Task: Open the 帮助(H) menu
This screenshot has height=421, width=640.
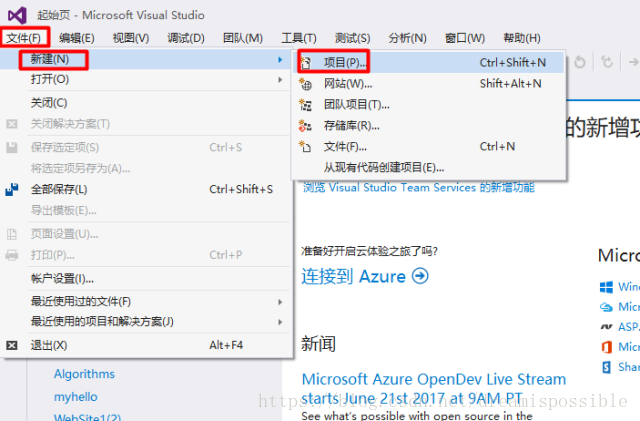Action: coord(522,38)
